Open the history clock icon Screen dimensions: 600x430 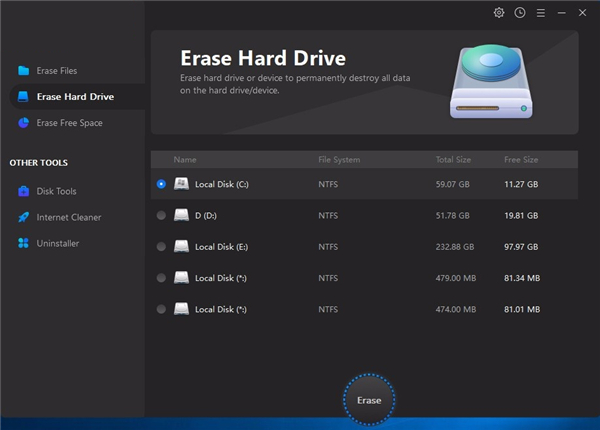(520, 13)
